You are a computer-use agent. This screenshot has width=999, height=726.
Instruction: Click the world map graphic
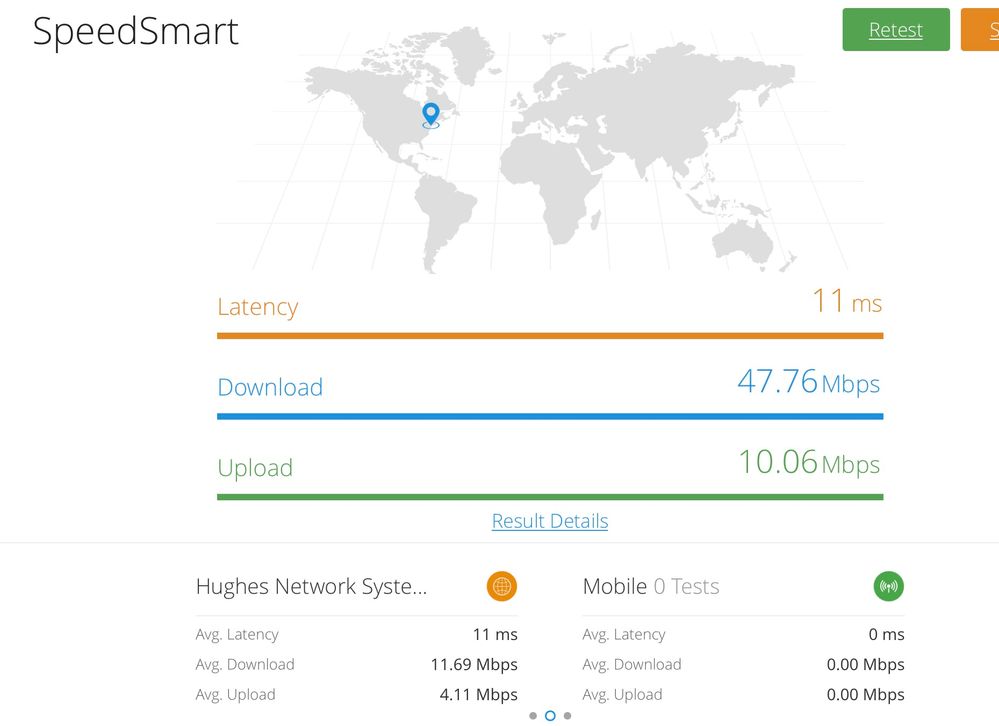point(600,150)
